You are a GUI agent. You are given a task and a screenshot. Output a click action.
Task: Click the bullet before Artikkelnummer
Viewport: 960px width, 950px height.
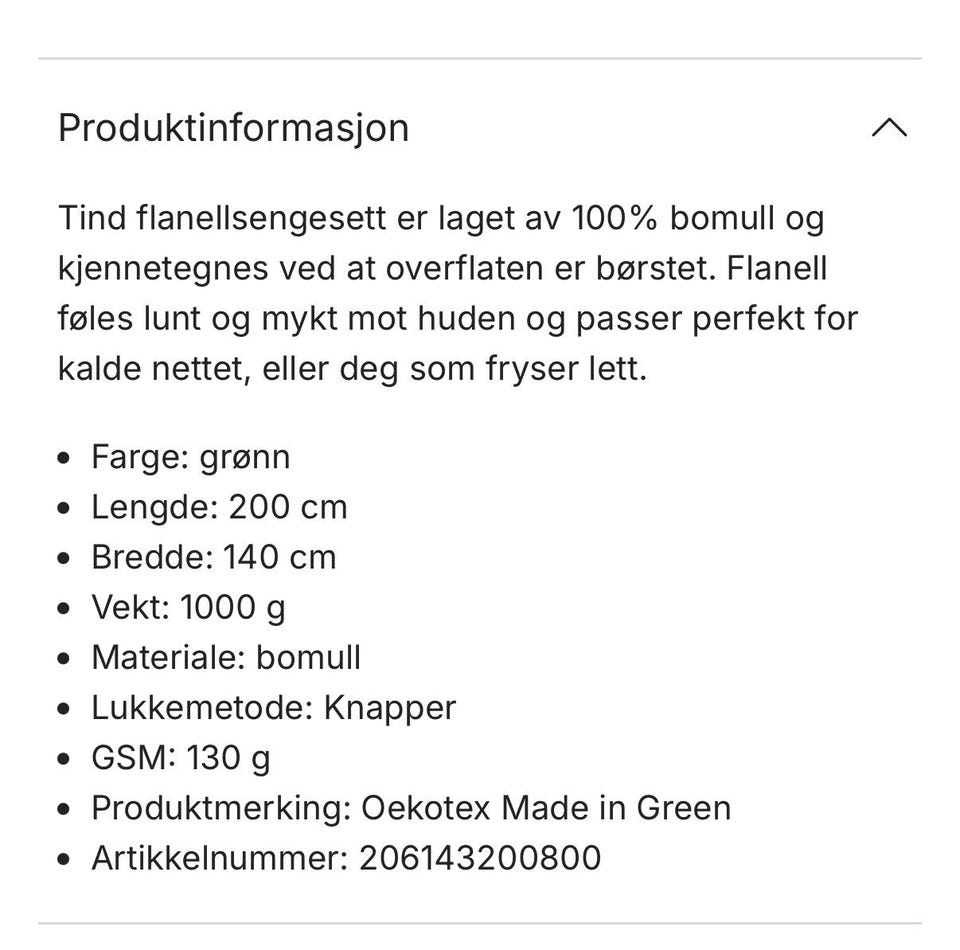pos(64,859)
